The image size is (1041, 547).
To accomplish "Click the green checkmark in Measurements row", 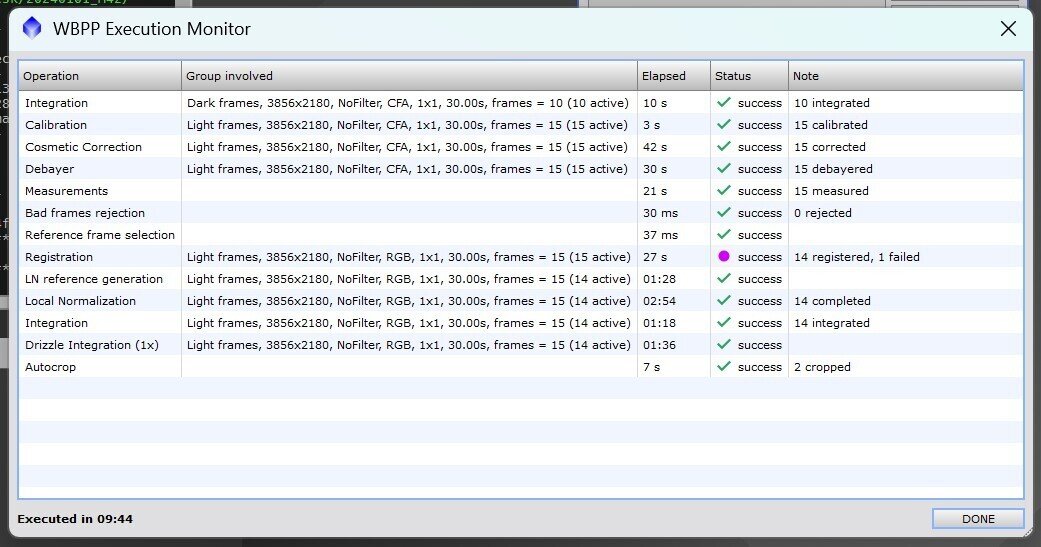I will pyautogui.click(x=724, y=190).
